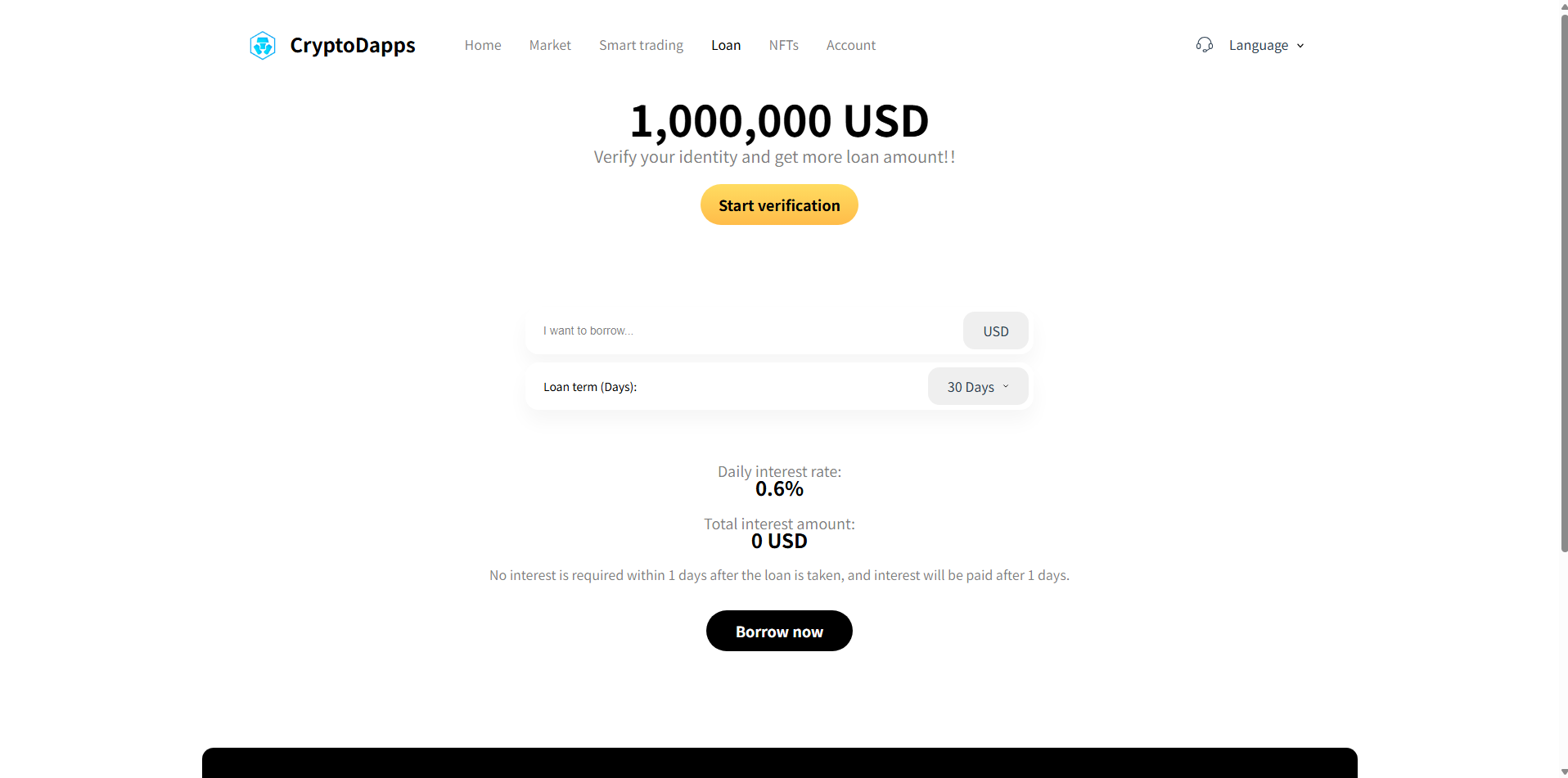Image resolution: width=1568 pixels, height=778 pixels.
Task: Open the Market page
Action: 550,46
